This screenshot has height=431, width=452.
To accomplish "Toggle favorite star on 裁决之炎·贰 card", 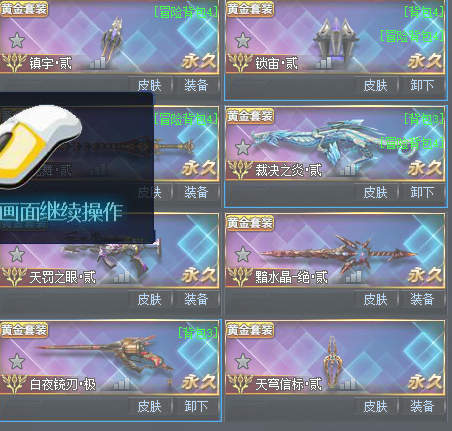I will click(243, 147).
